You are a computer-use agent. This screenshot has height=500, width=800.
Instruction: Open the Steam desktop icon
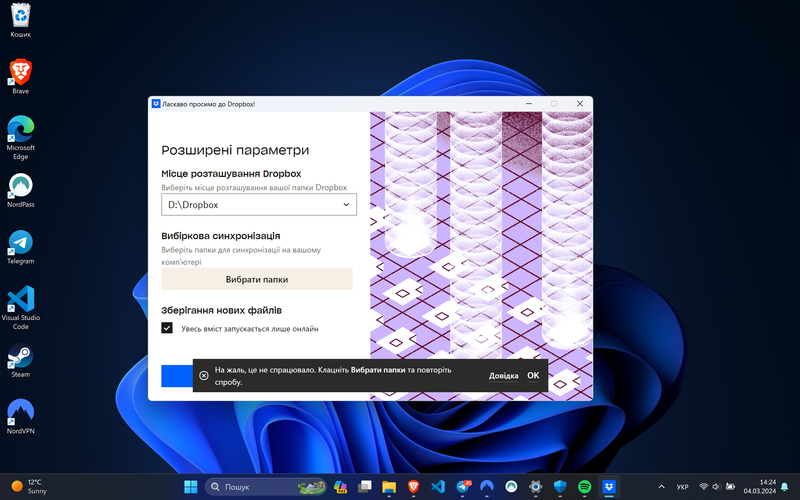coord(20,358)
